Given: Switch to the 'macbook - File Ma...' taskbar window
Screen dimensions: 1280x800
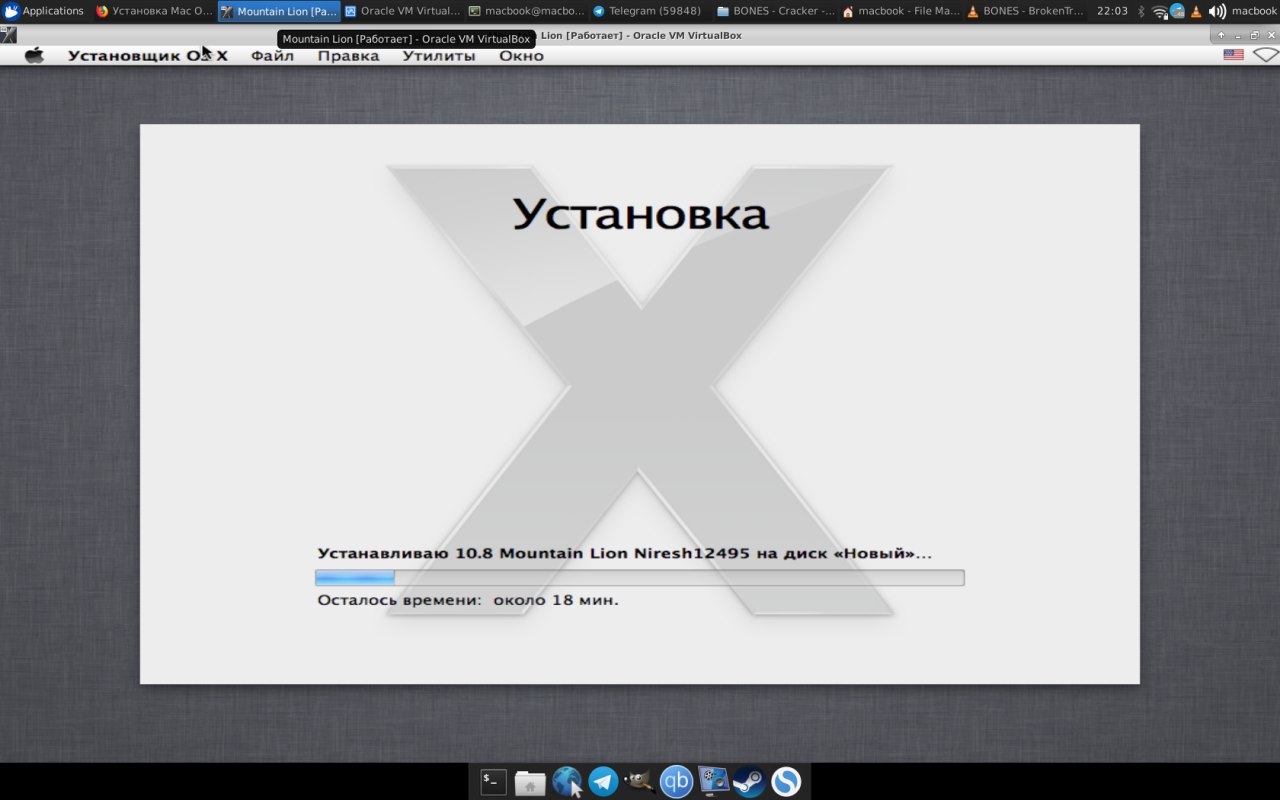Looking at the screenshot, I should tap(901, 11).
